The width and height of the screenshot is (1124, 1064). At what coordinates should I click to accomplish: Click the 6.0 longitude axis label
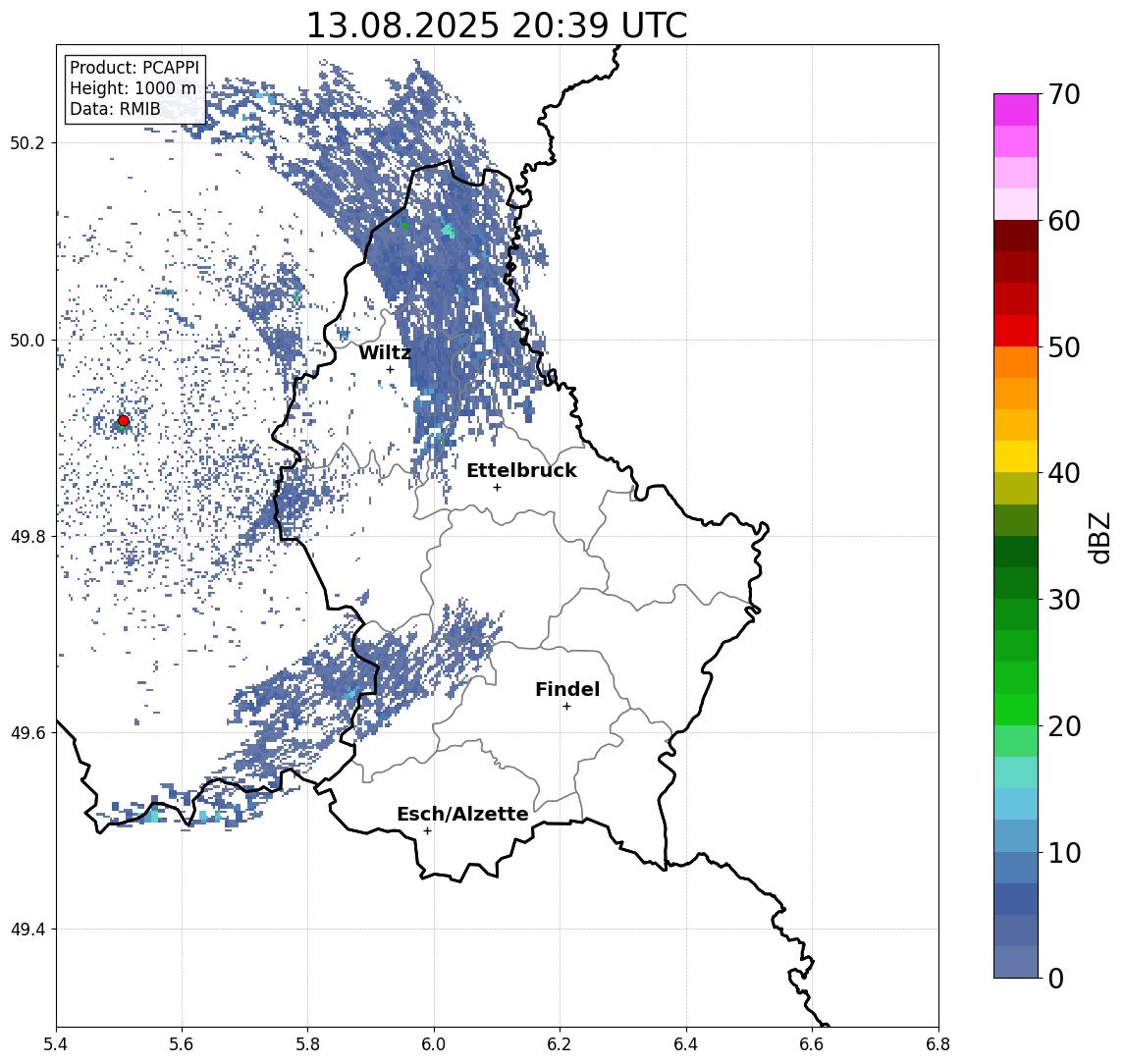coord(434,1044)
